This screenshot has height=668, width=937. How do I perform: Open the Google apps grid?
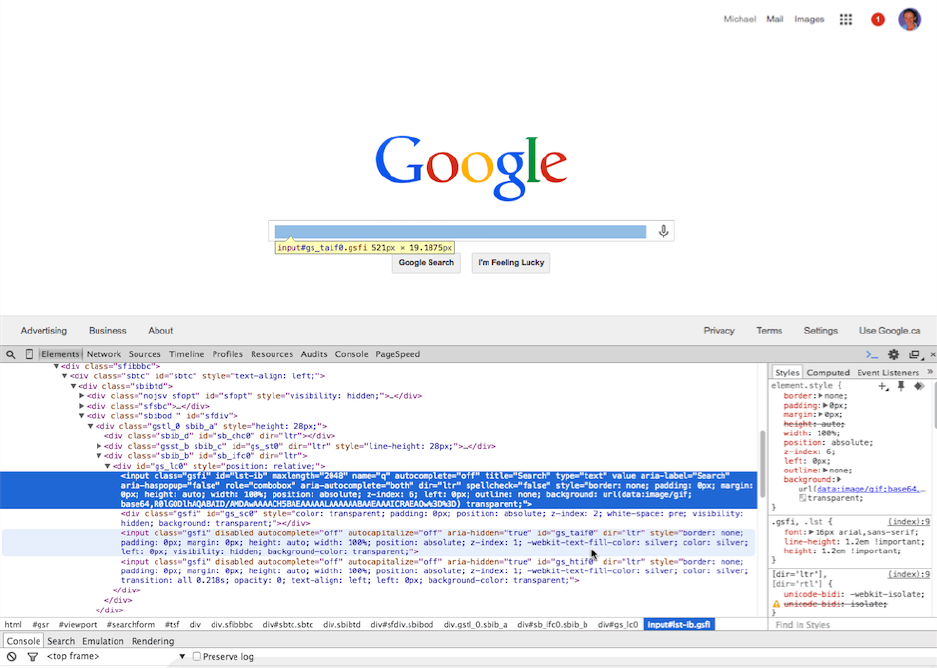(846, 19)
